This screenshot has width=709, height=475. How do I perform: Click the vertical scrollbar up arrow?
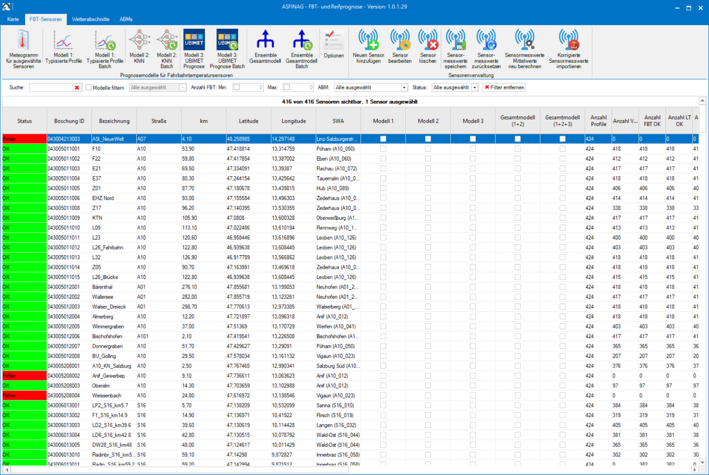[702, 100]
